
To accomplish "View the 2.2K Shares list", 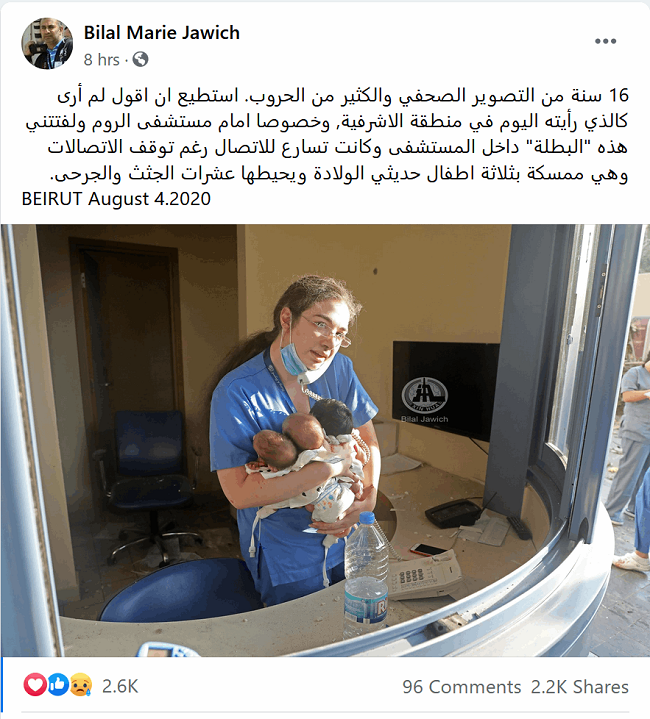I will (x=579, y=687).
